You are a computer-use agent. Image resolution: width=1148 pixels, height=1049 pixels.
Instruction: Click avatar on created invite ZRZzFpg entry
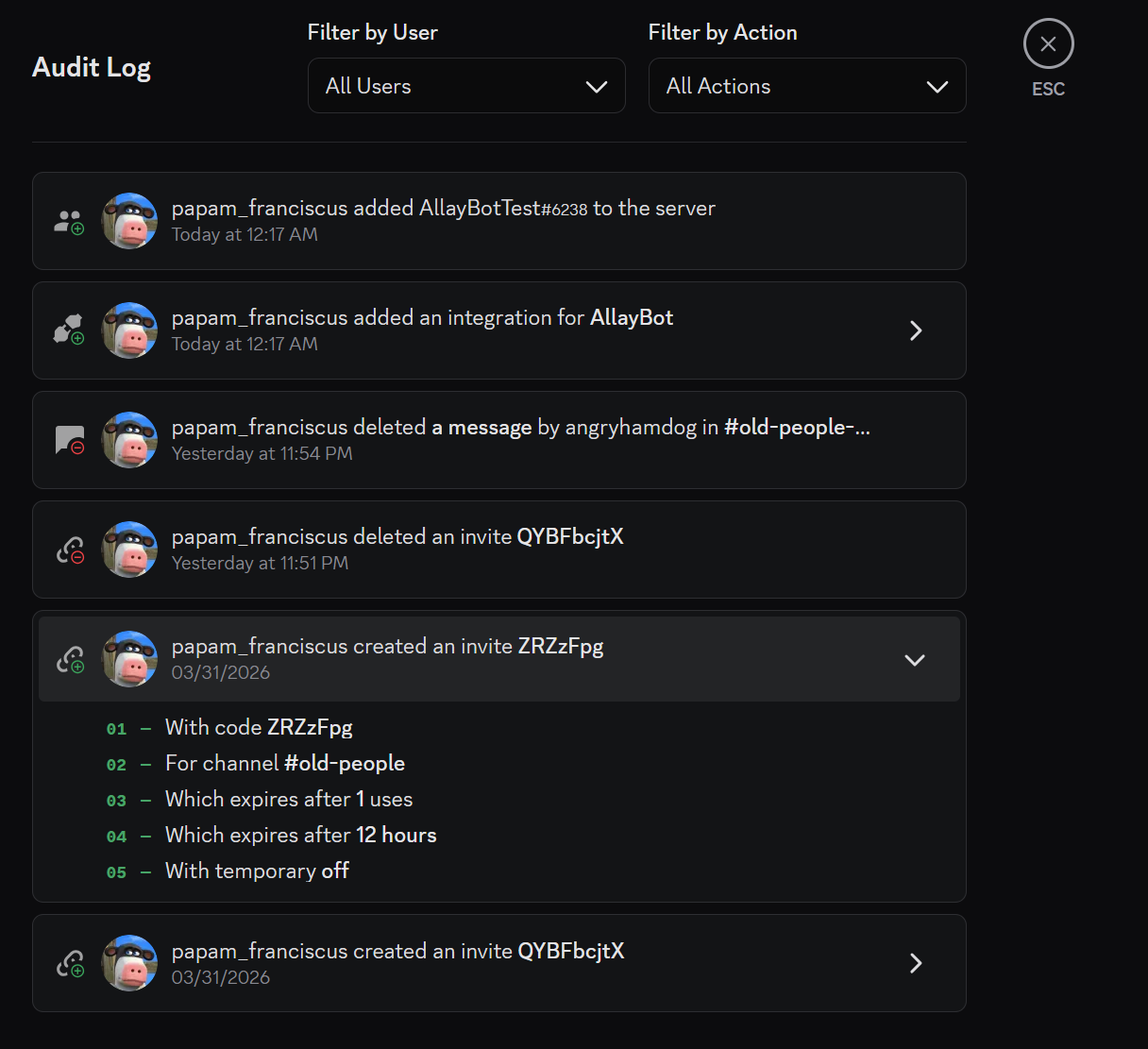pyautogui.click(x=129, y=659)
